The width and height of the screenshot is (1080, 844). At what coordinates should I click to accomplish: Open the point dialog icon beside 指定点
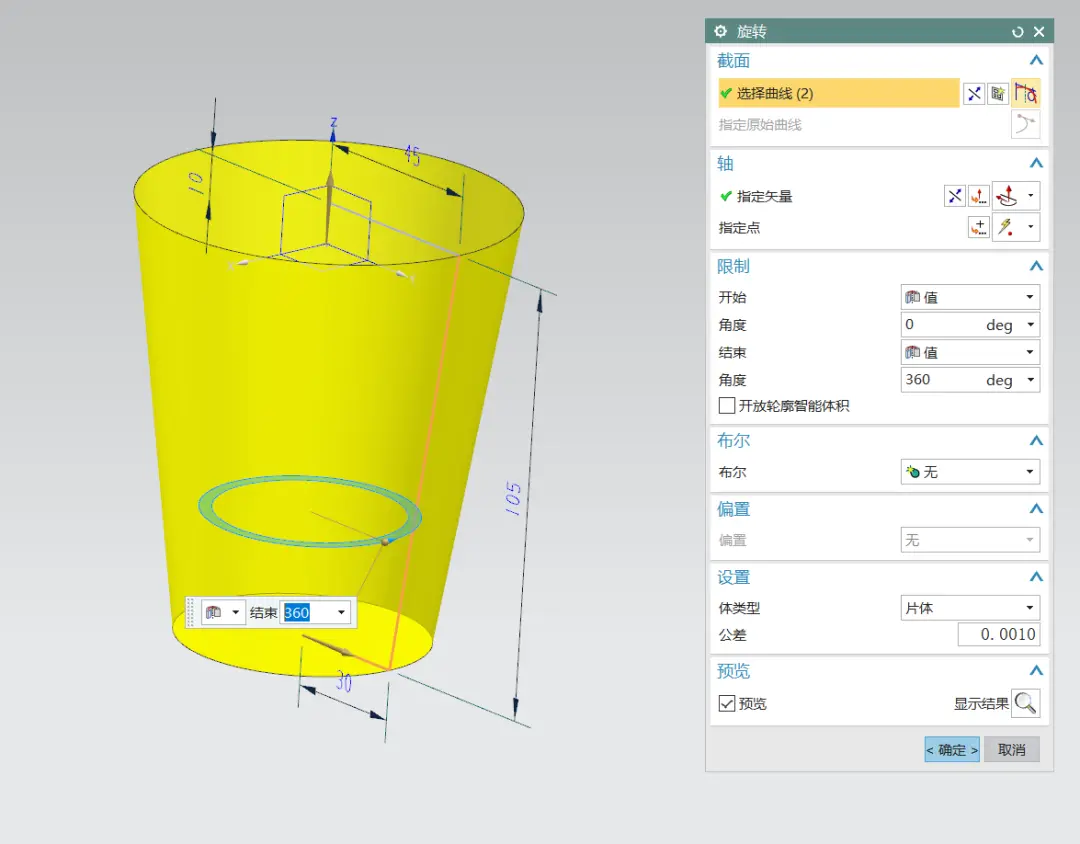click(x=979, y=227)
